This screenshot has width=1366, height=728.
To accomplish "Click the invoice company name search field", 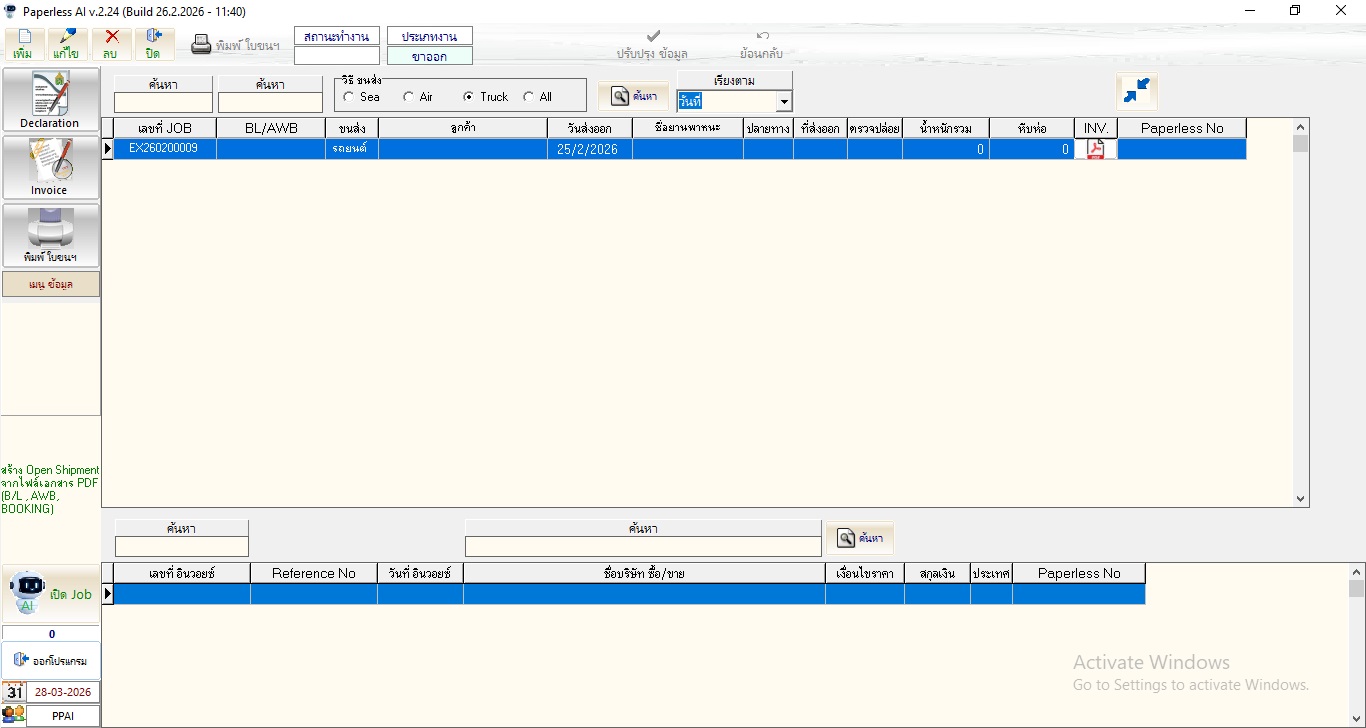I will coord(642,547).
